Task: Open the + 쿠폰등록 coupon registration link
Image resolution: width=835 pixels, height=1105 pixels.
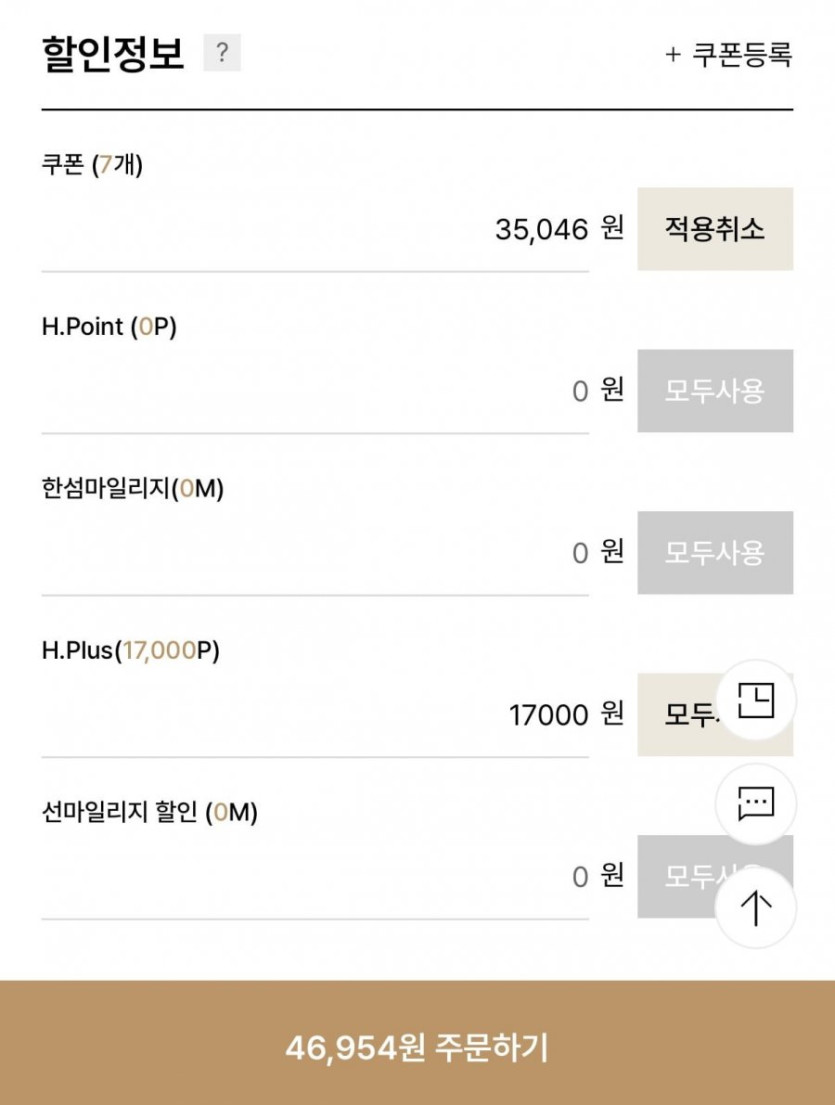Action: [728, 54]
